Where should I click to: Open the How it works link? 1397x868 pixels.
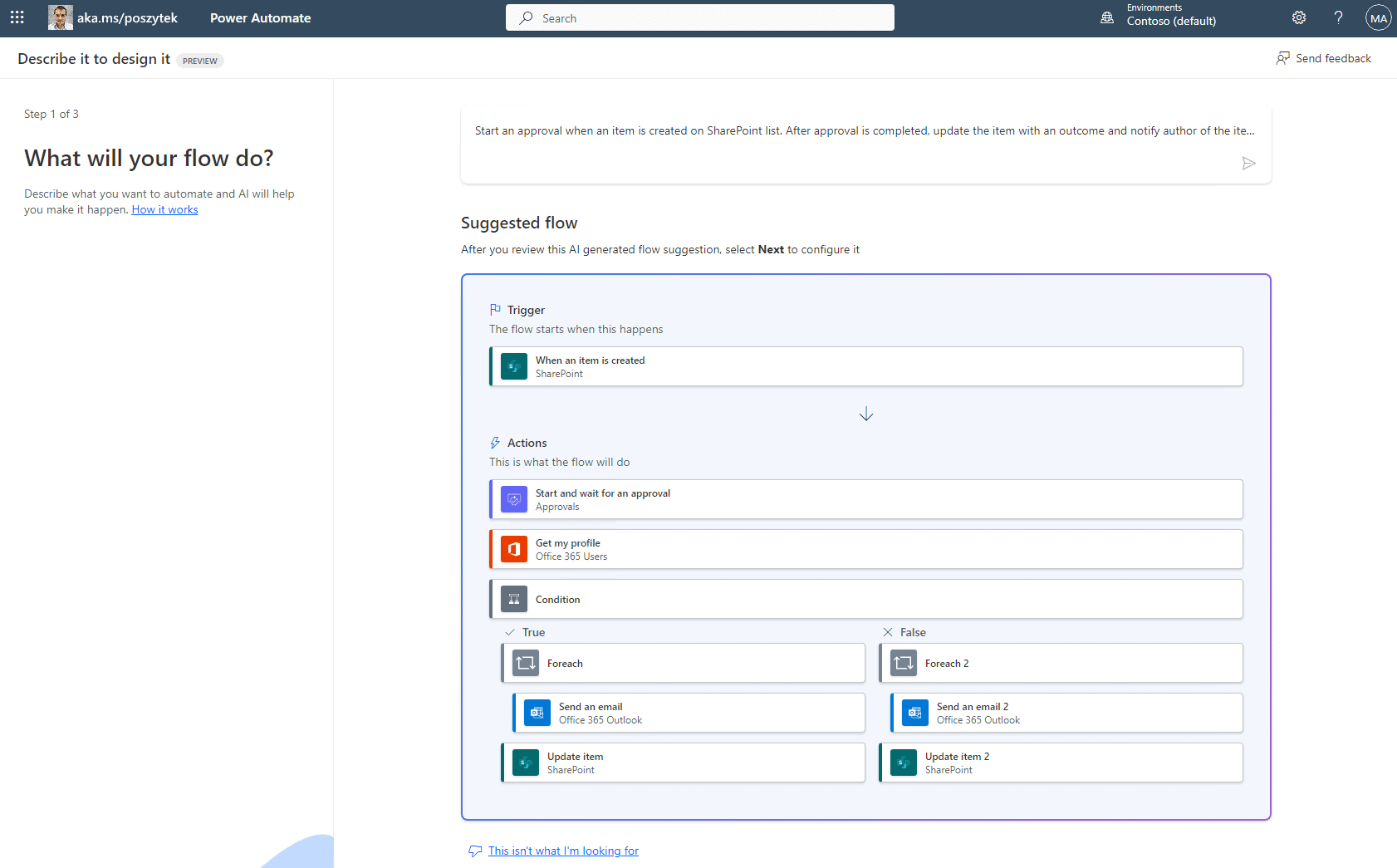[164, 208]
